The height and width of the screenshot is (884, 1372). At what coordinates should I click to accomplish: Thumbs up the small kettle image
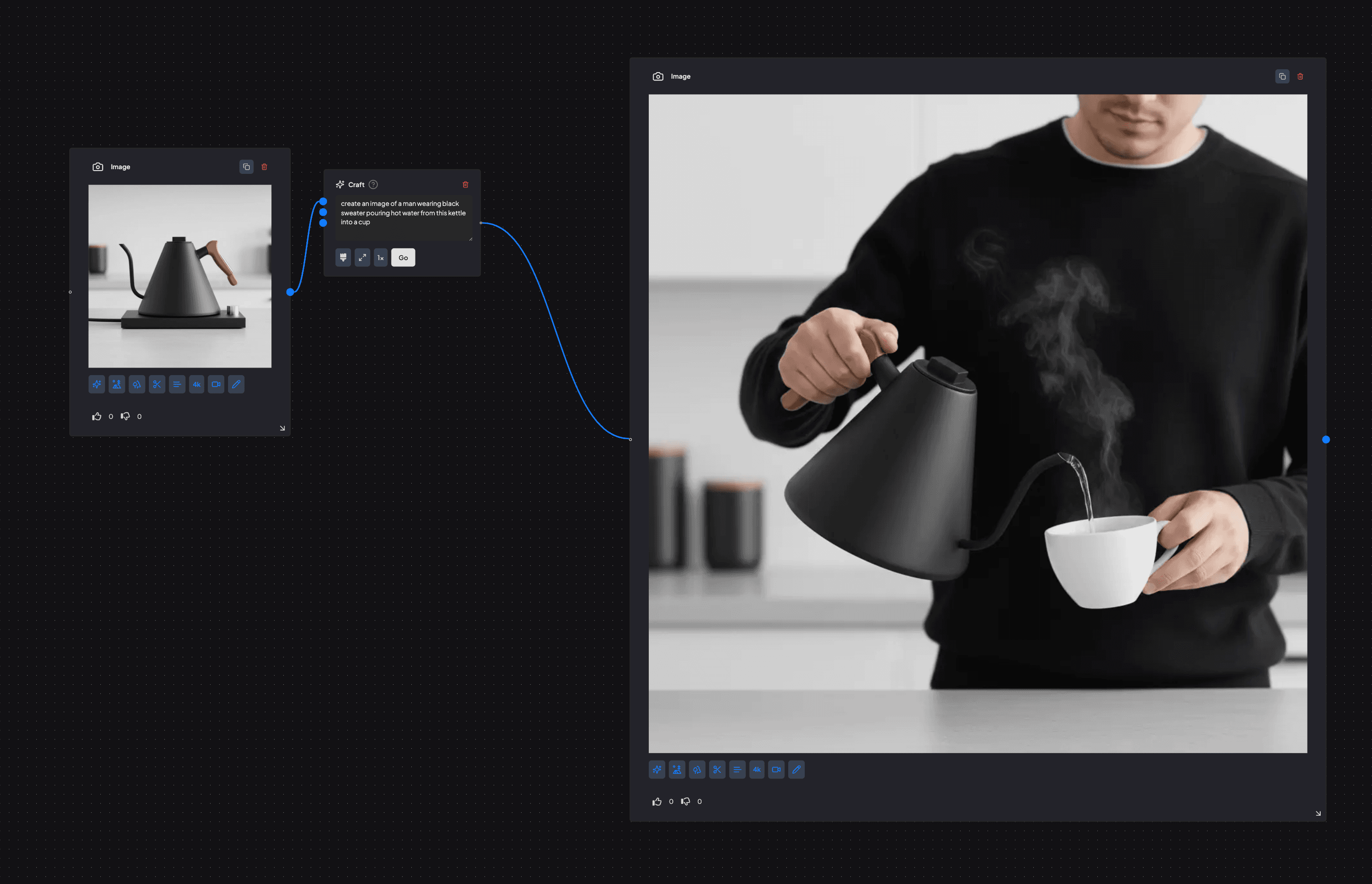pyautogui.click(x=97, y=416)
